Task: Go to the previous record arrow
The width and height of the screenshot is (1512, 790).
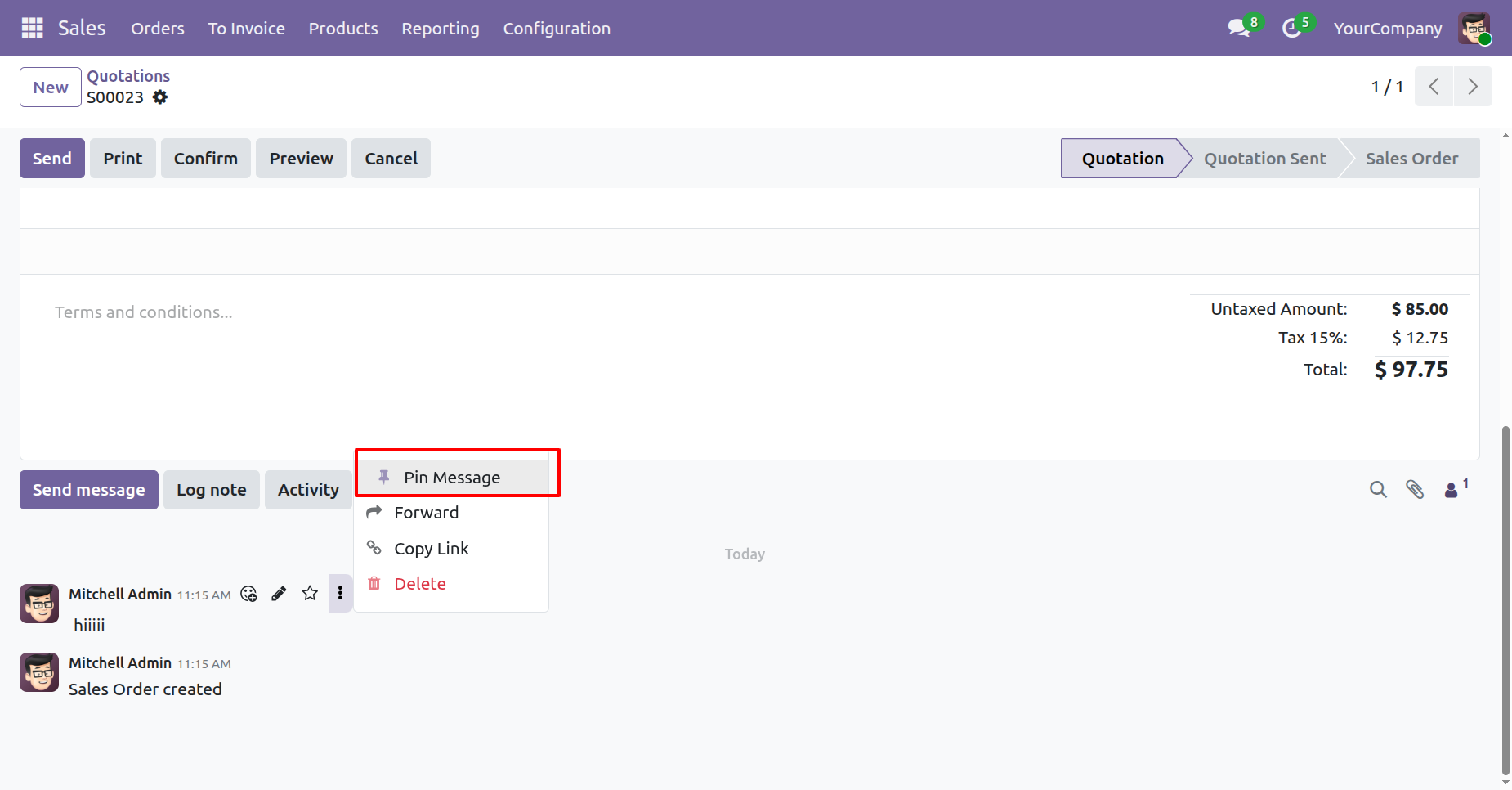Action: click(x=1434, y=87)
